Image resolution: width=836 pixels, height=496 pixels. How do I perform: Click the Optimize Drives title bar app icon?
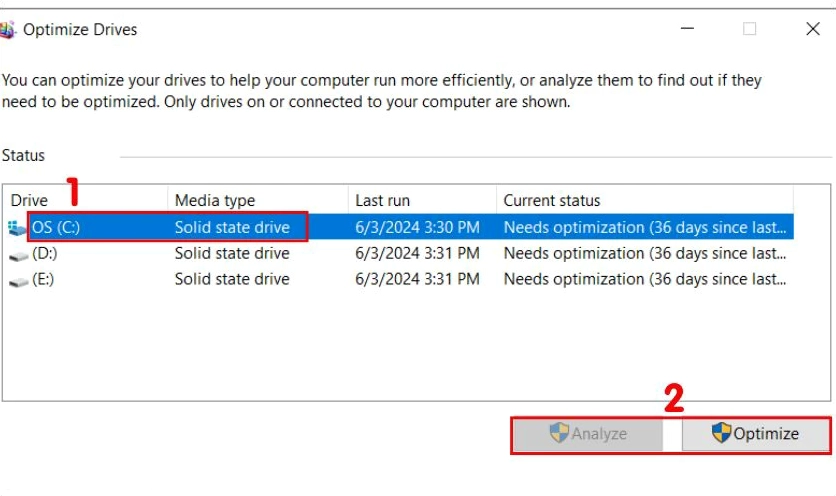point(7,30)
